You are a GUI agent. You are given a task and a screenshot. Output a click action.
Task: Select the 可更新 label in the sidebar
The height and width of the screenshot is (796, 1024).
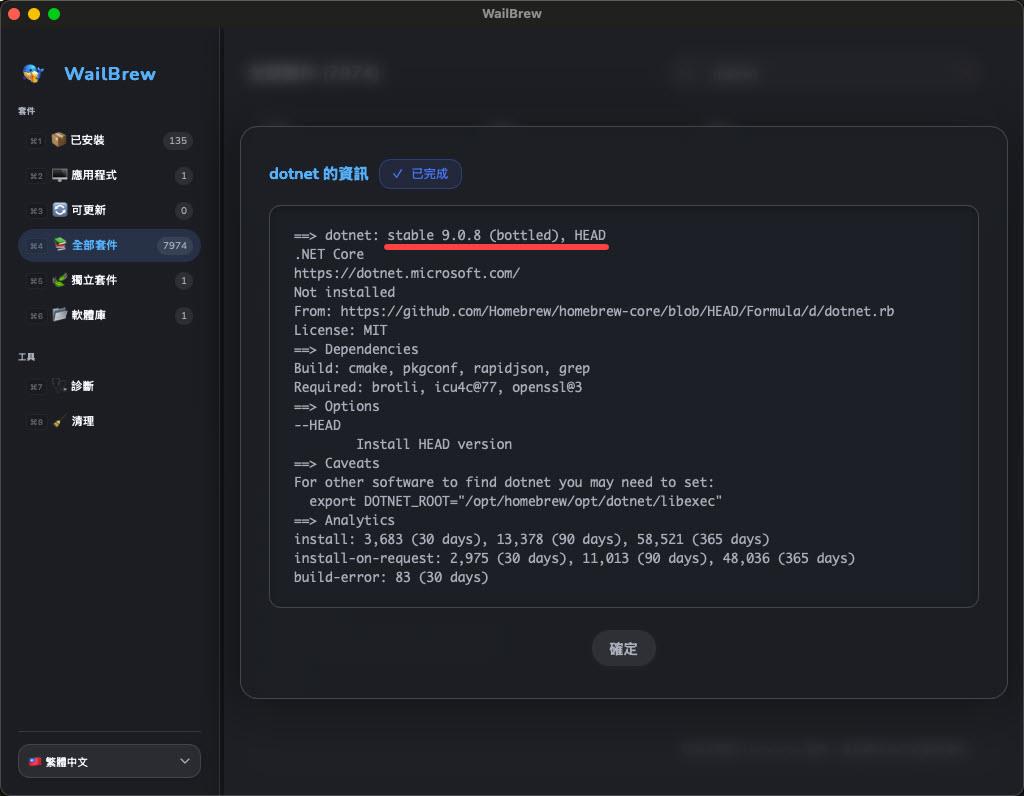89,210
